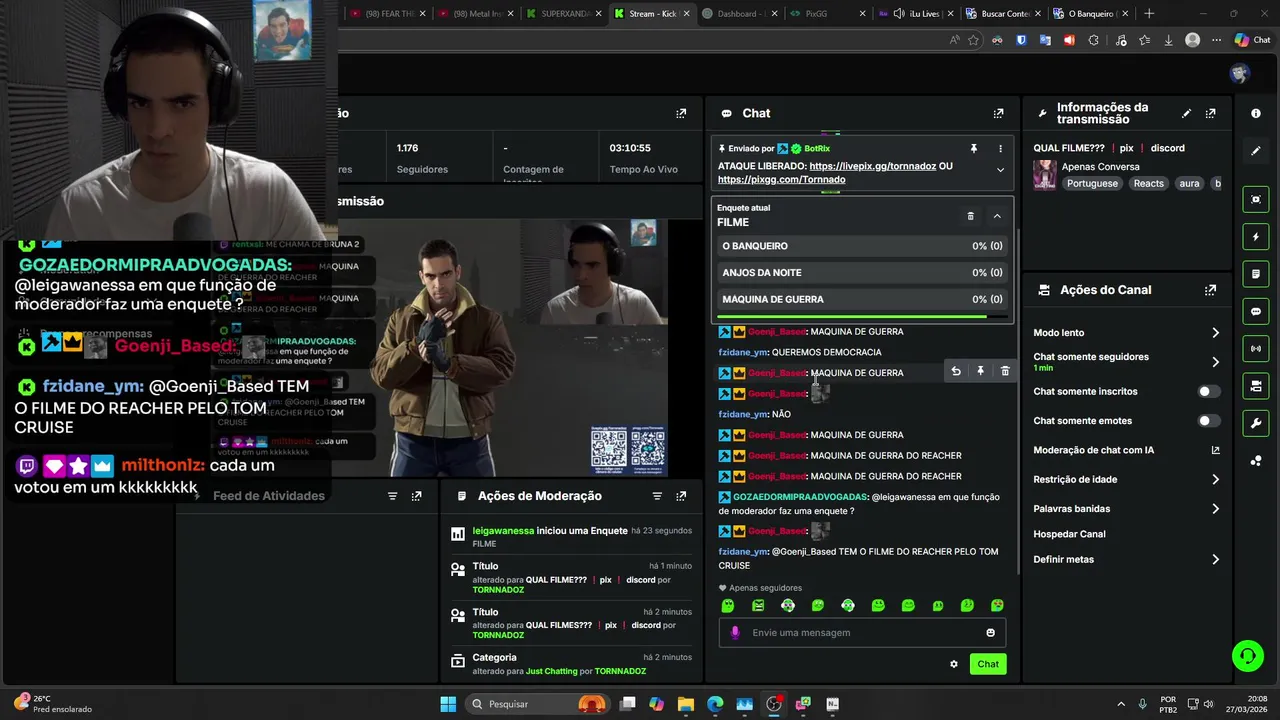Toggle the lightning bolt sidebar icon

point(1256,237)
